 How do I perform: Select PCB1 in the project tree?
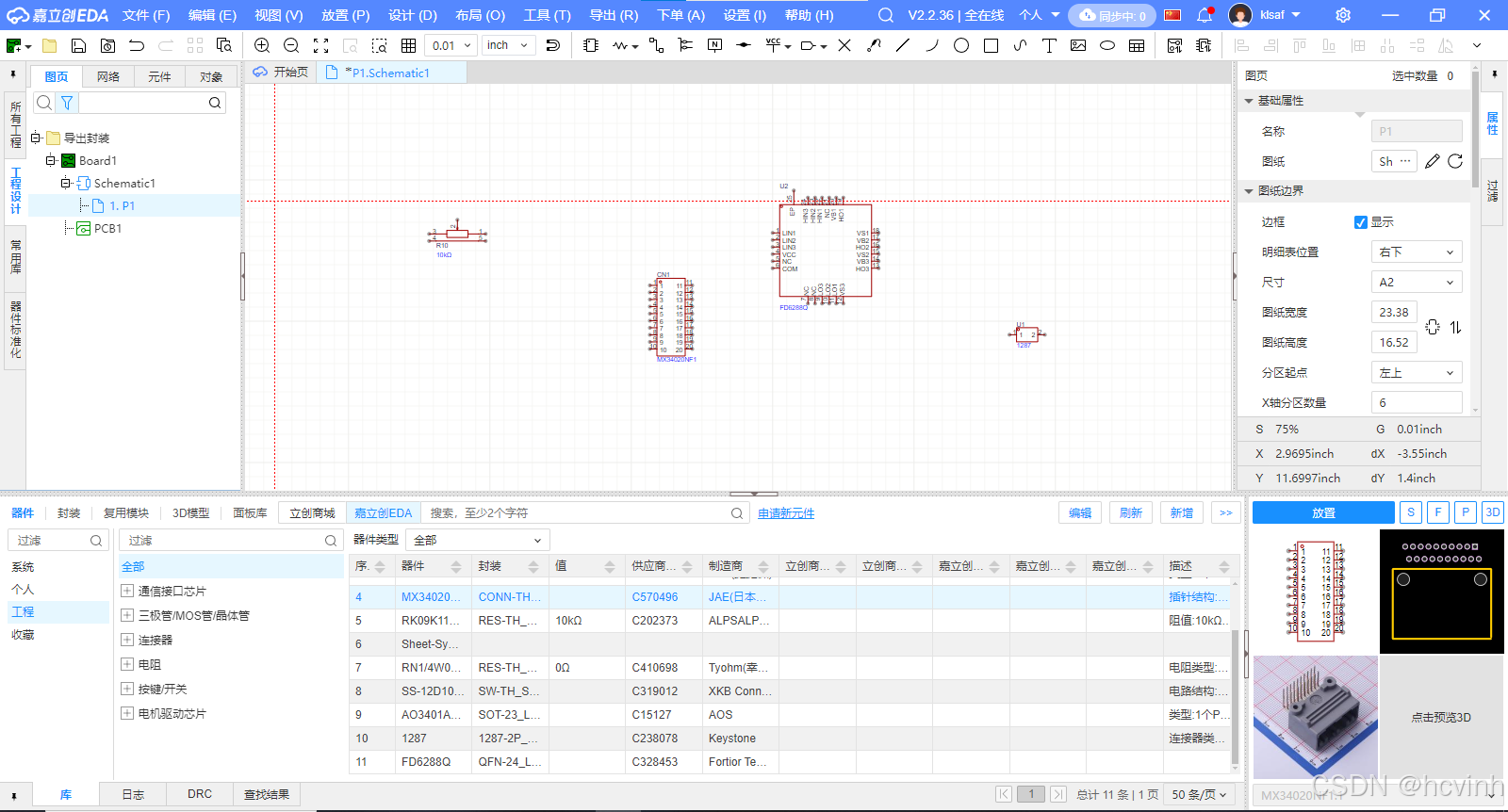click(x=107, y=228)
